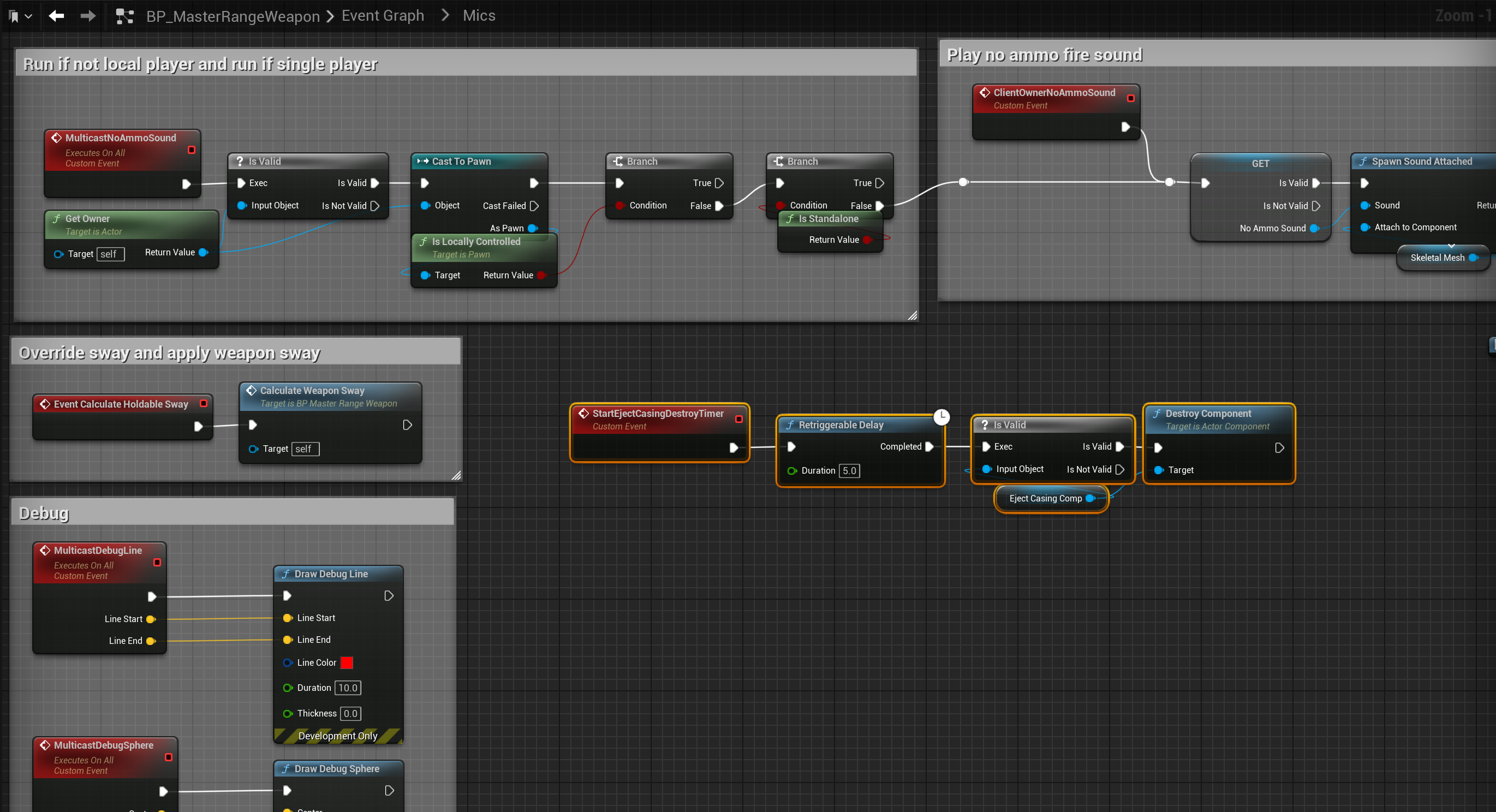Image resolution: width=1496 pixels, height=812 pixels.
Task: Click the Draw Debug Line Duration field
Action: 348,688
